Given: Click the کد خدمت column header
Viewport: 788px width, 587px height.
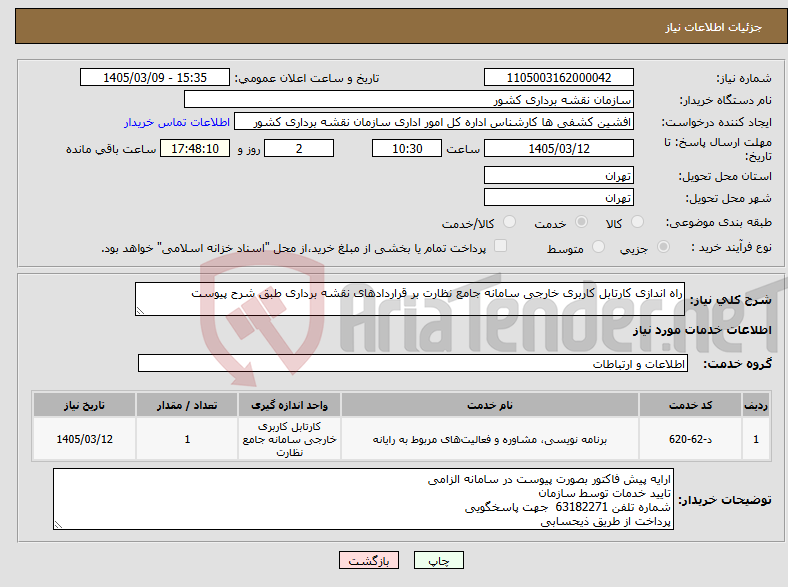Looking at the screenshot, I should [x=691, y=405].
